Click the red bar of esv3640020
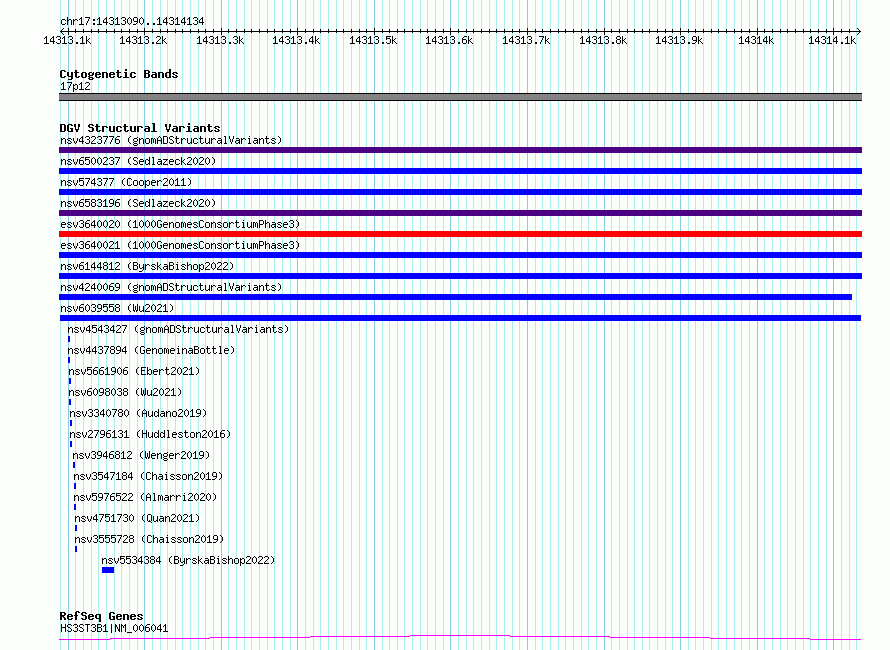 [x=460, y=234]
